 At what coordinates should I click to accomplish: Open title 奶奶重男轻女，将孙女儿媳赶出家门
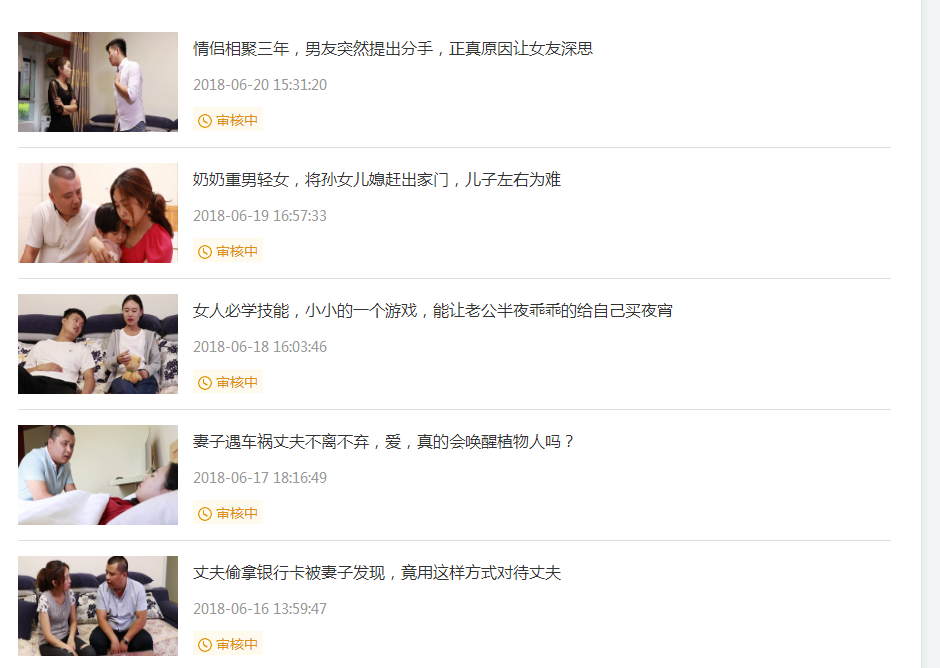(376, 179)
